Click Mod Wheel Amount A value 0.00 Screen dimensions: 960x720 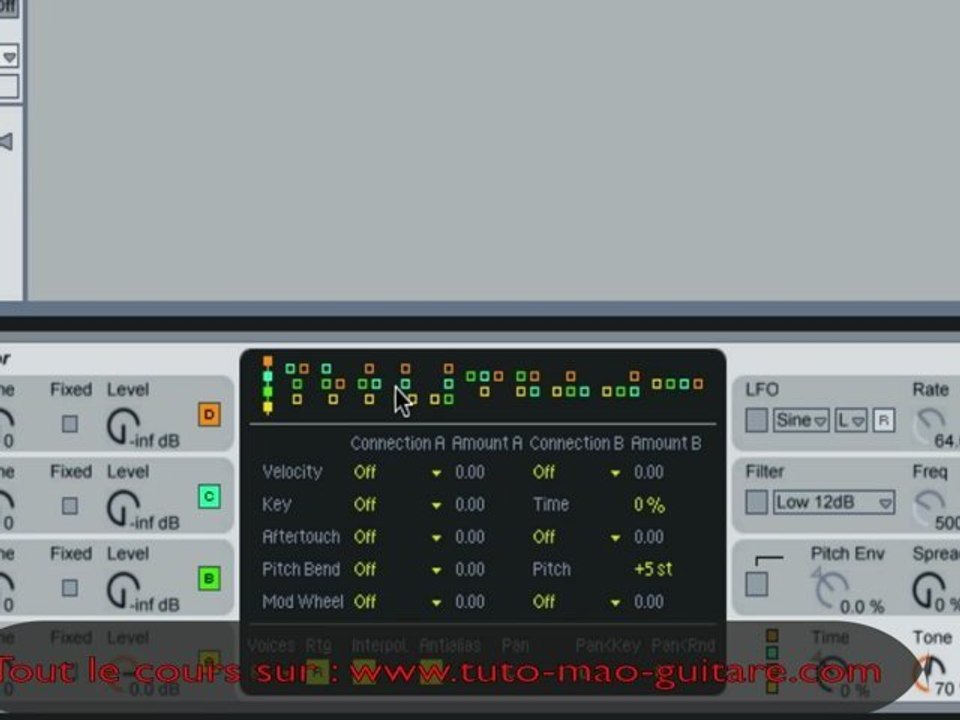[x=470, y=602]
